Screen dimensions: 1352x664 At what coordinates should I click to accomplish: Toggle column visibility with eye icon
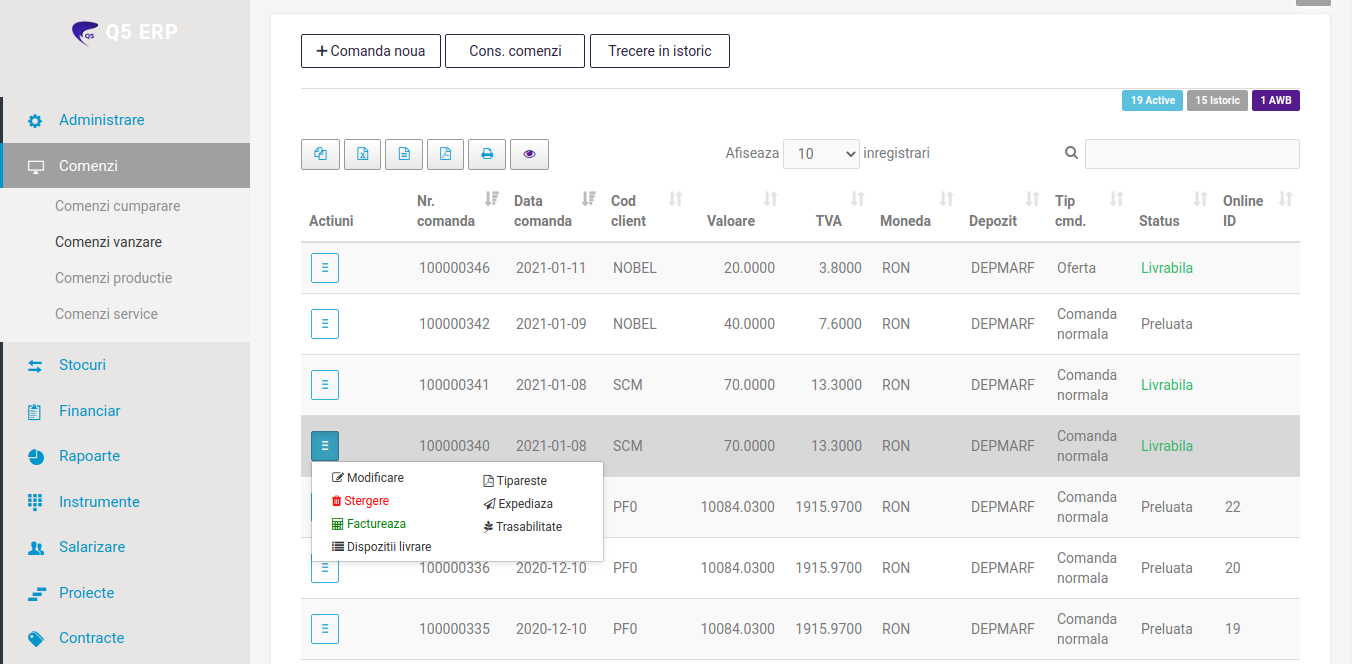pos(529,154)
